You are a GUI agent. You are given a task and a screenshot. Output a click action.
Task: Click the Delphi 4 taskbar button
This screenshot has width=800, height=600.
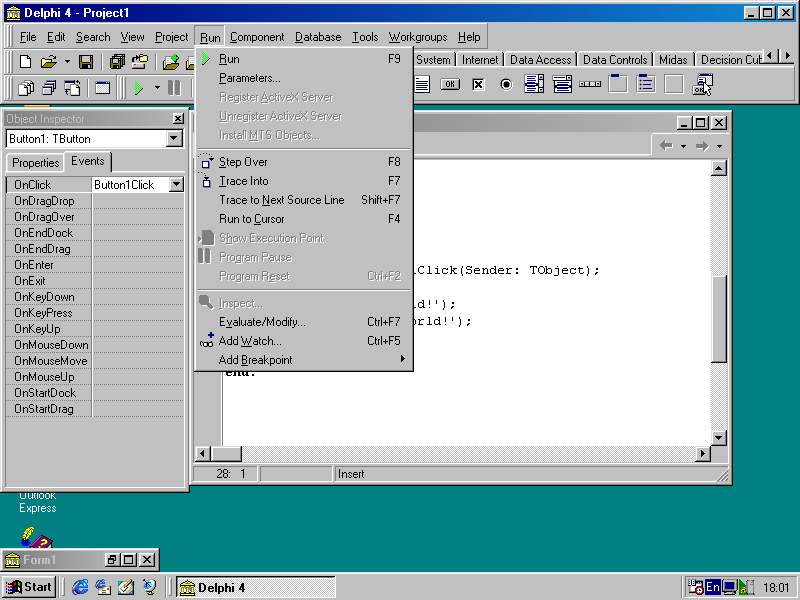pyautogui.click(x=256, y=587)
